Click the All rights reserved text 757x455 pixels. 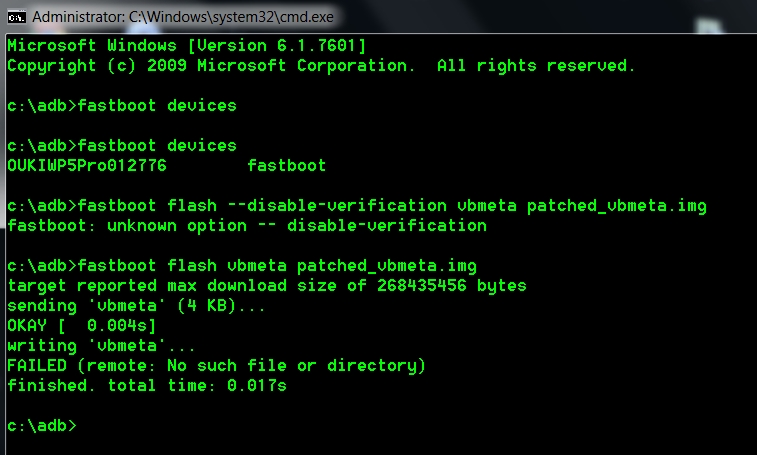click(535, 66)
